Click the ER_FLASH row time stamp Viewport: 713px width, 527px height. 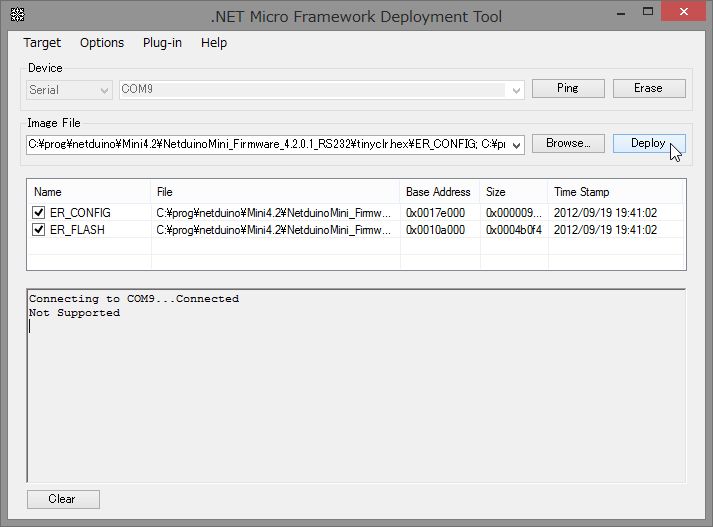click(605, 230)
